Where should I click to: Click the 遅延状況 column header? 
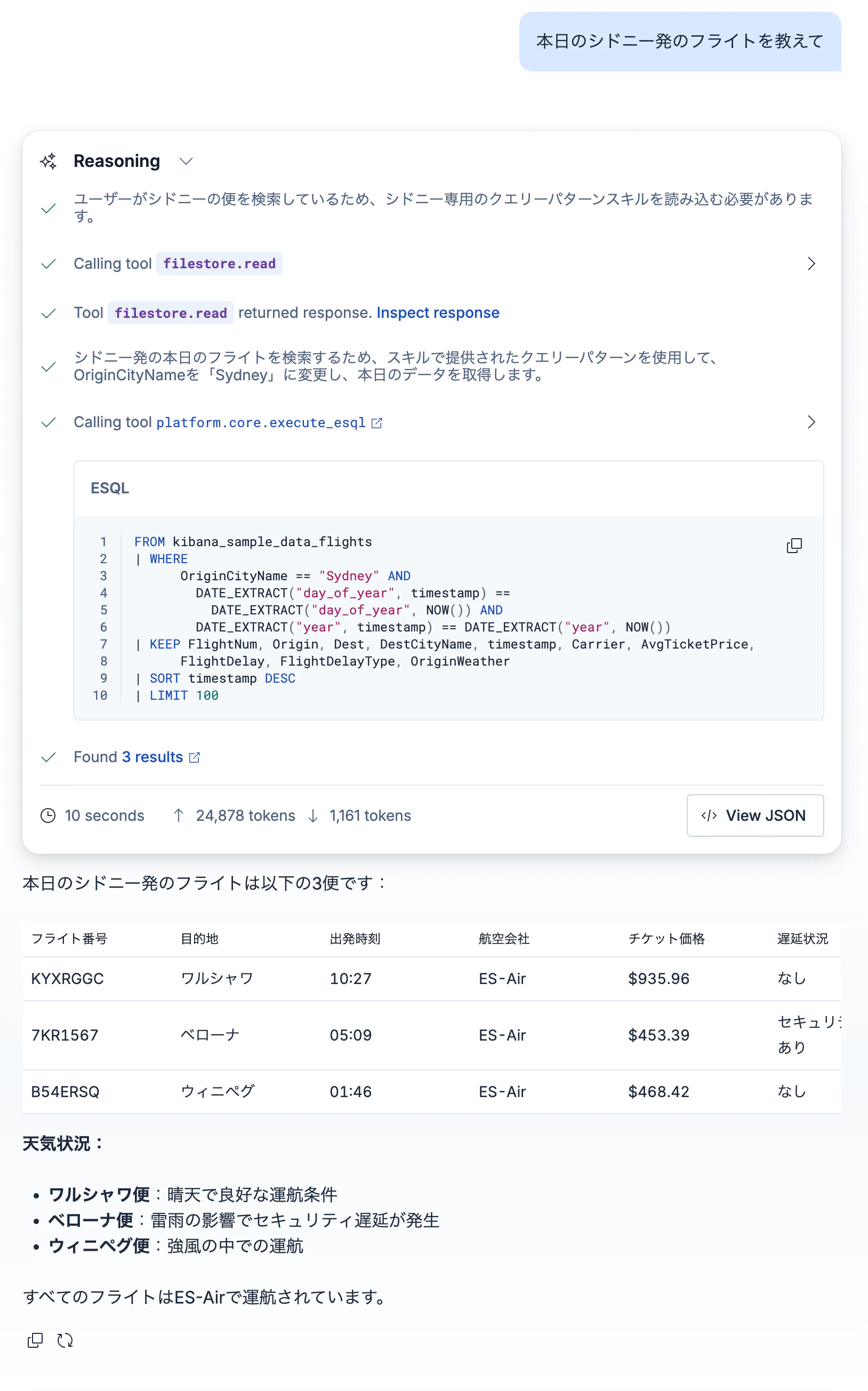coord(802,938)
